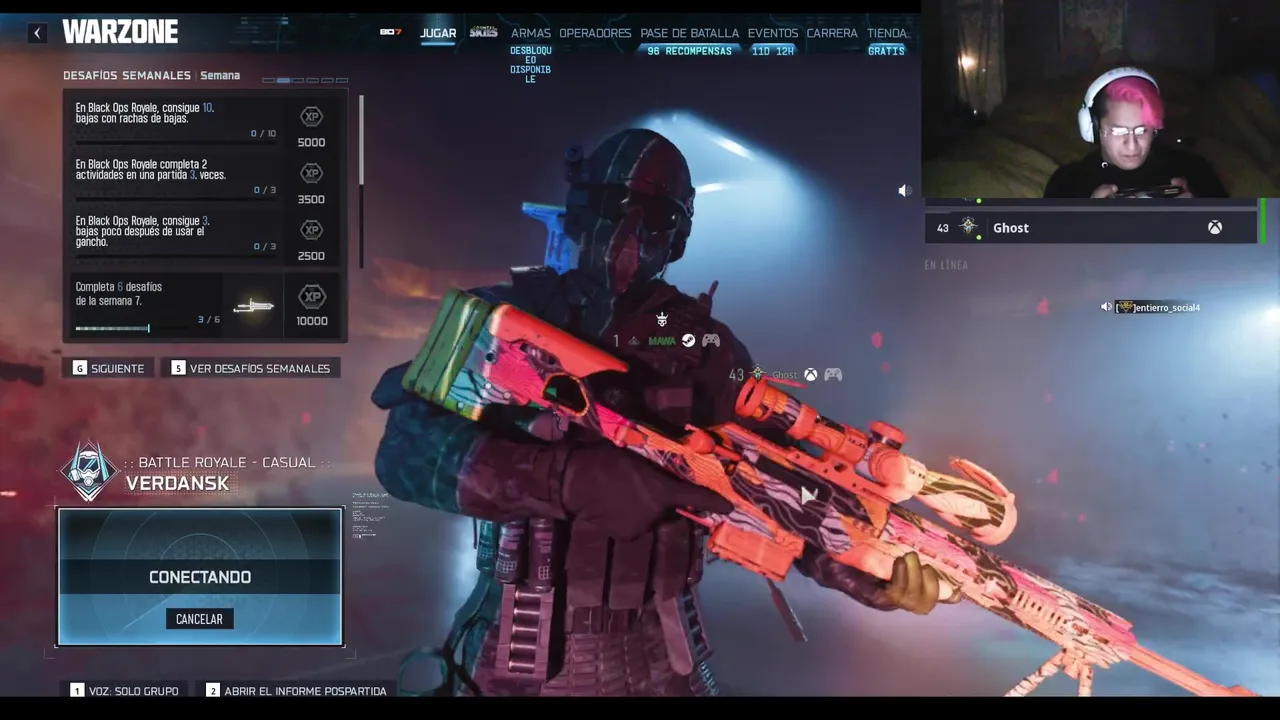Click the CONECTANDO status banner
The image size is (1280, 720).
click(x=200, y=577)
